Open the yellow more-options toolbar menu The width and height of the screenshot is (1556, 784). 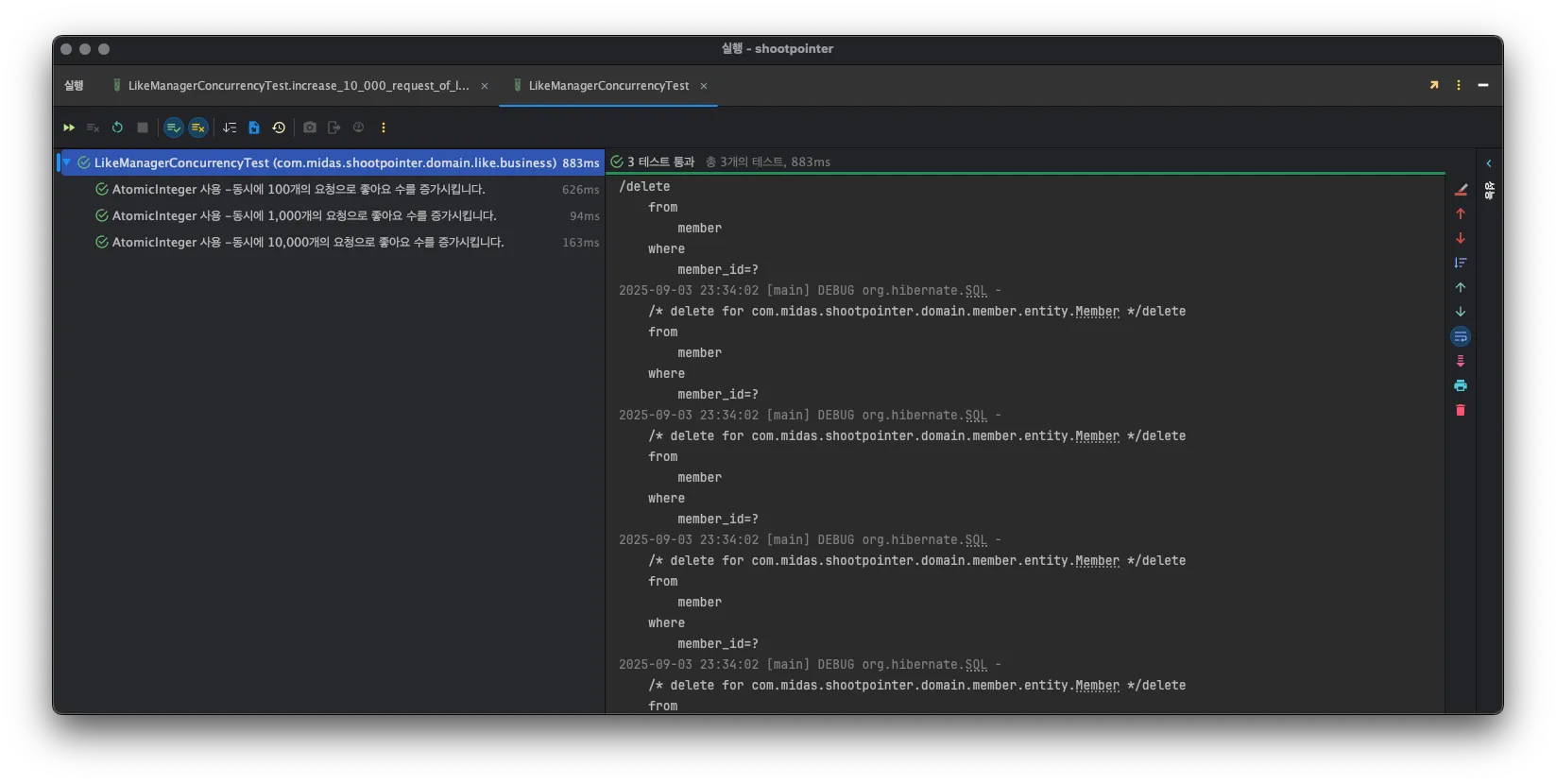click(x=384, y=128)
